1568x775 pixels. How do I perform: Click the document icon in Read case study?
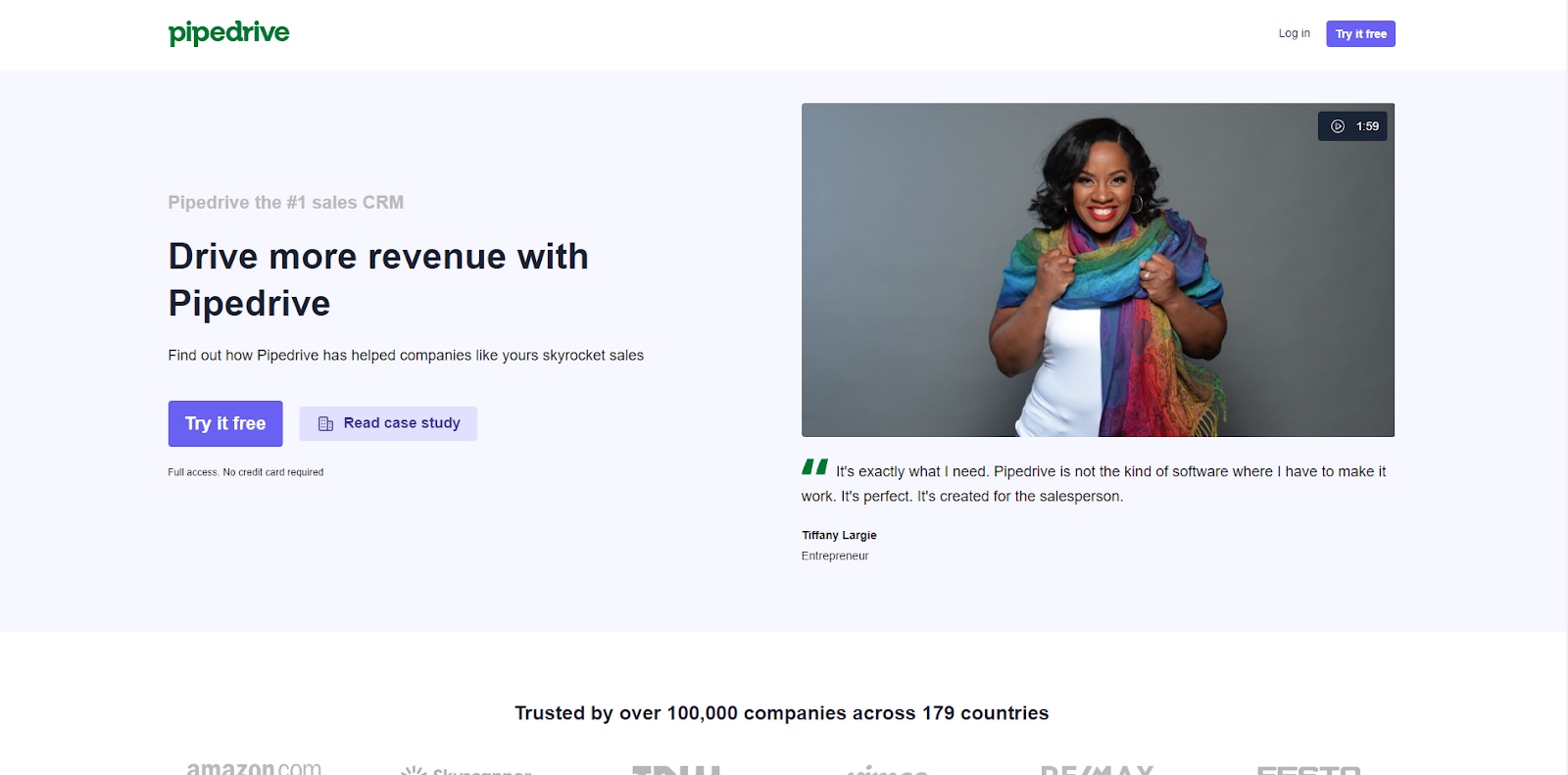click(x=325, y=423)
